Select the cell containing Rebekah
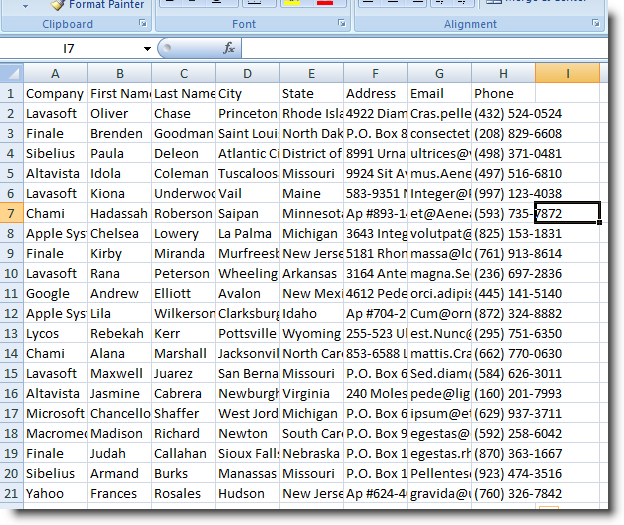The image size is (624, 525). [x=119, y=333]
